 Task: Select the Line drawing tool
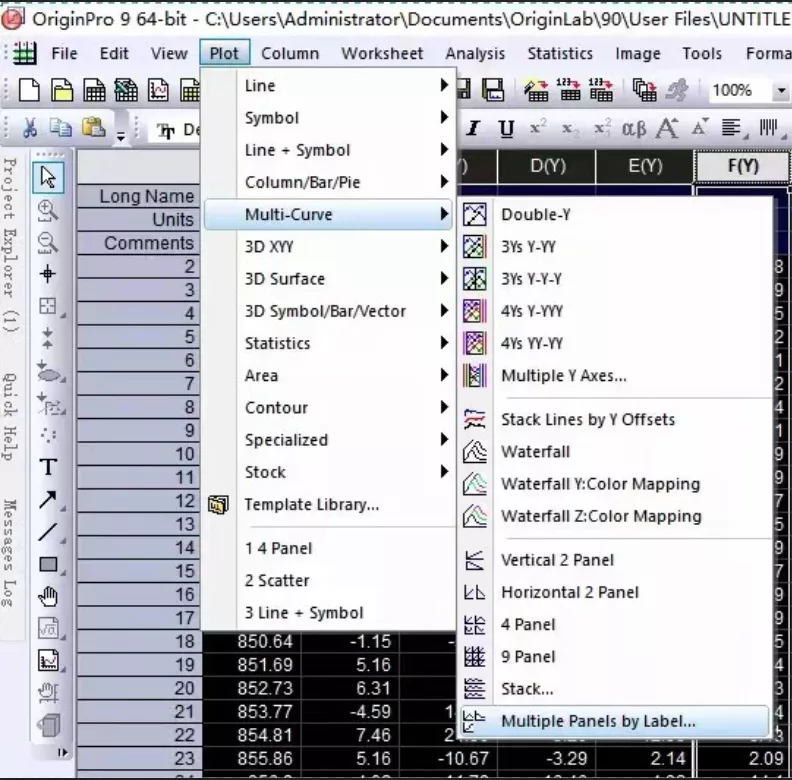tap(48, 532)
